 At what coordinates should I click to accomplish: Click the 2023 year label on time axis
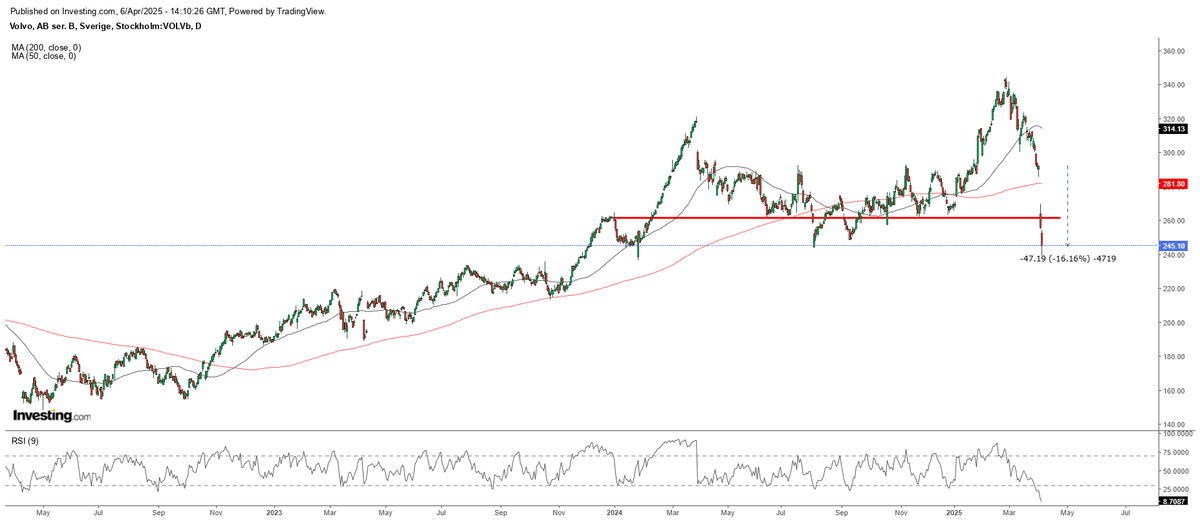click(275, 511)
